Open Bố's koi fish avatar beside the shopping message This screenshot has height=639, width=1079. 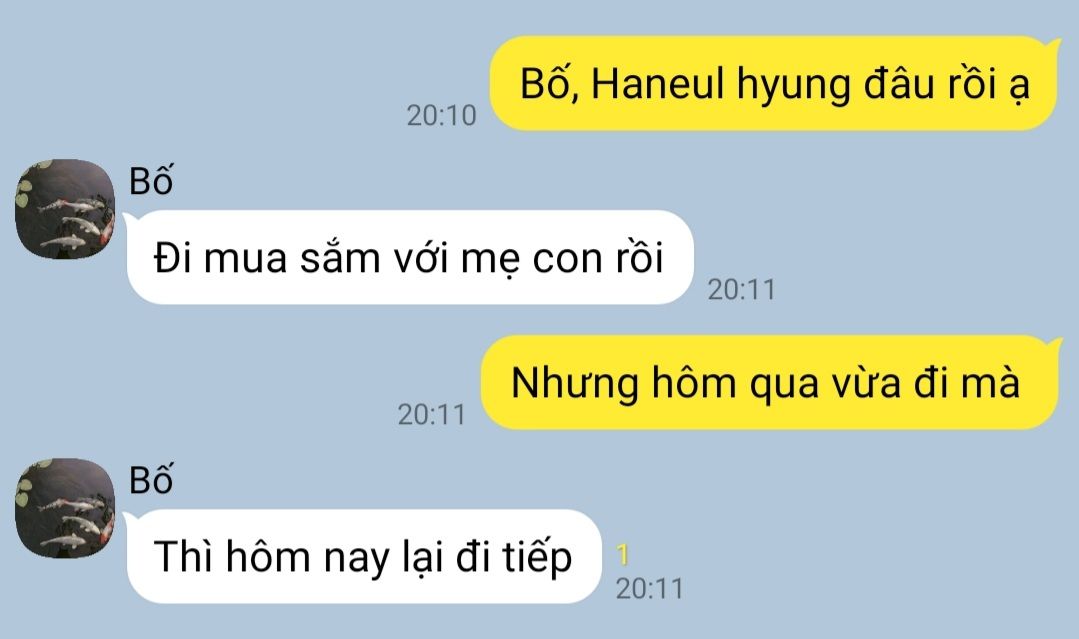65,209
